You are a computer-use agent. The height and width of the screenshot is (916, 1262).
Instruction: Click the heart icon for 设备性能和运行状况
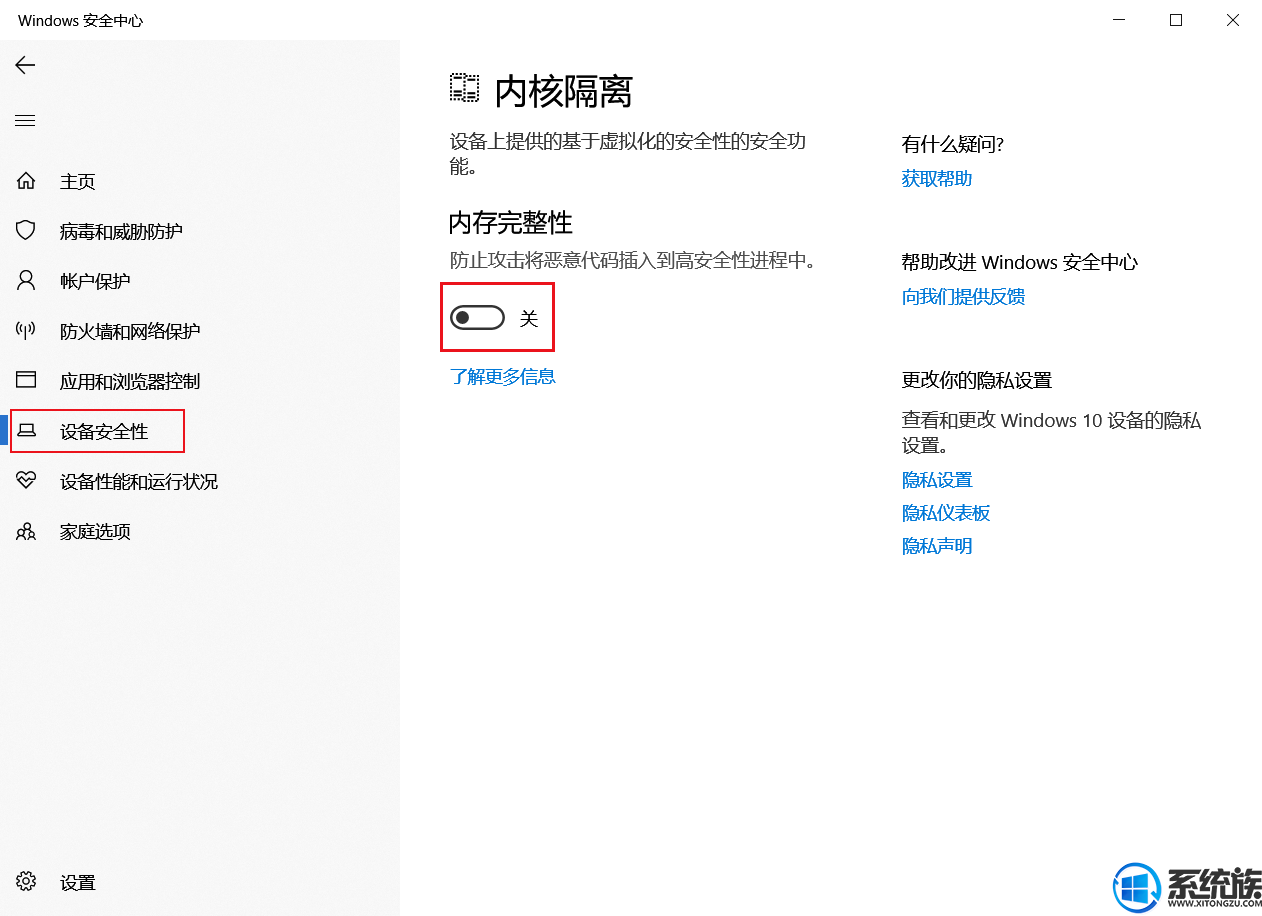tap(26, 481)
